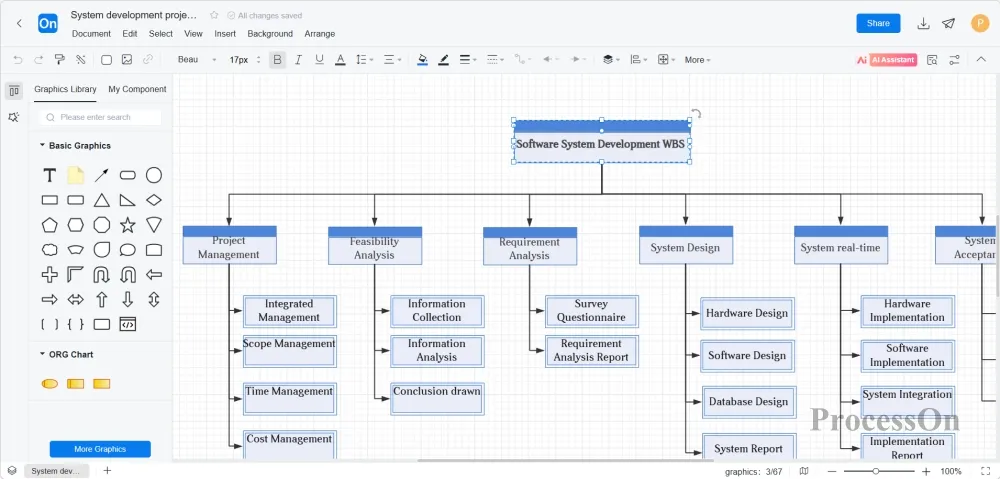
Task: Select the format painter tool
Action: pyautogui.click(x=59, y=60)
